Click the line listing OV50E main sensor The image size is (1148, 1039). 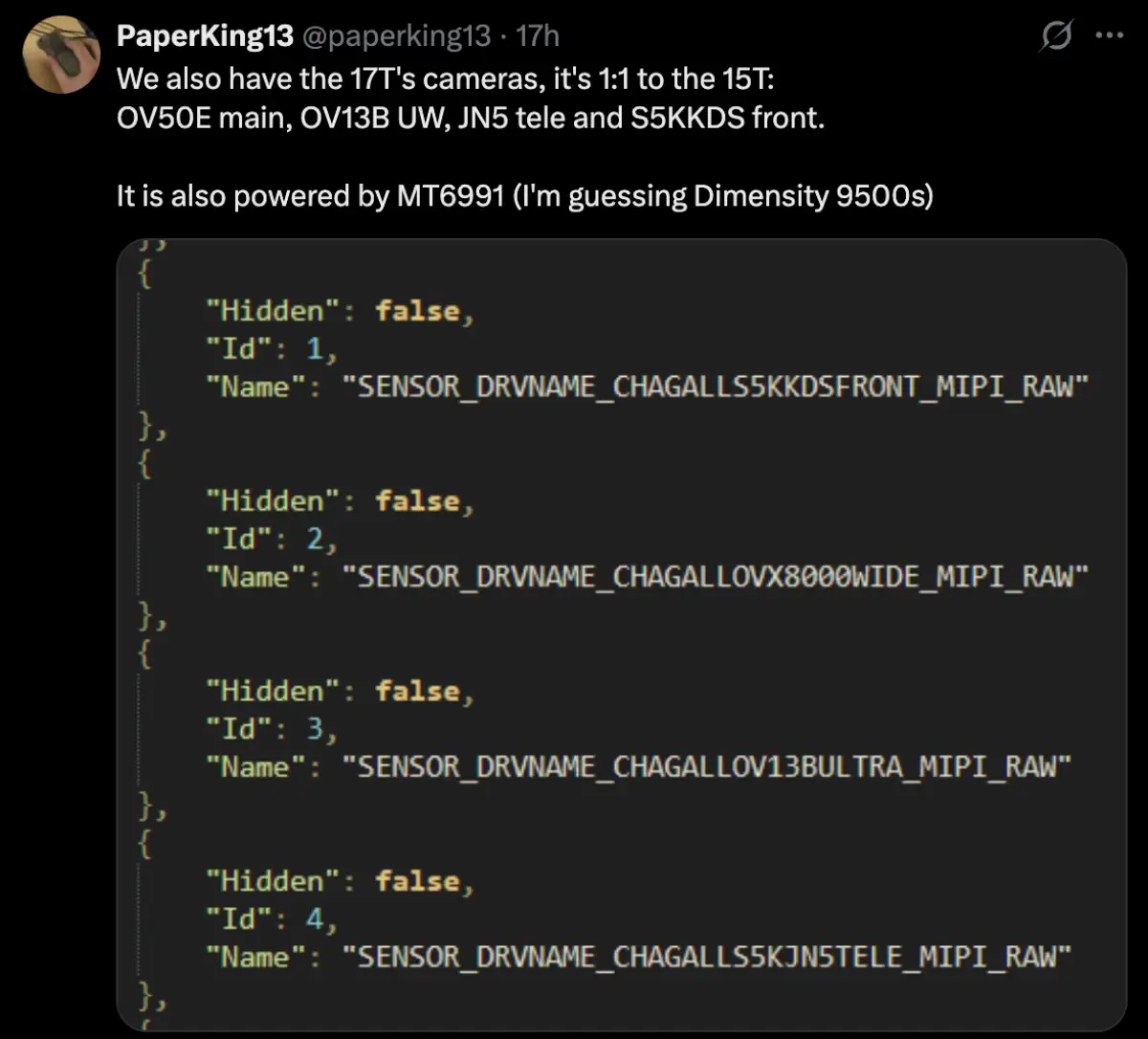tap(470, 120)
